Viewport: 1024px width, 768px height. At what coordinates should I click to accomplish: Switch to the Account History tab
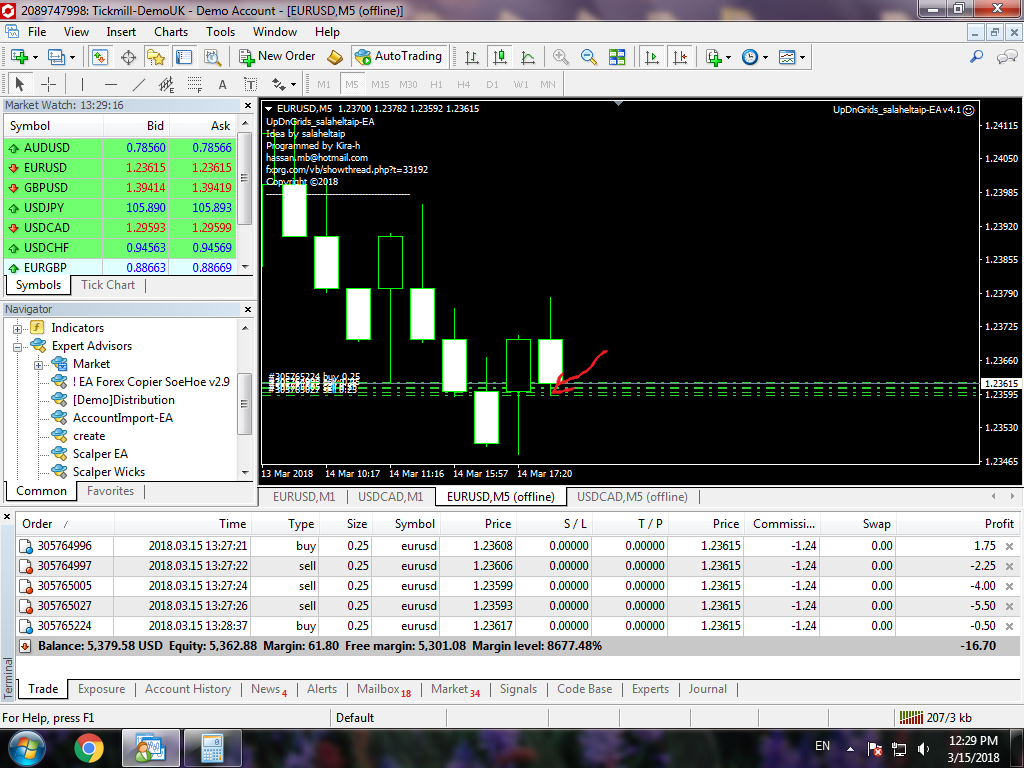coord(187,689)
